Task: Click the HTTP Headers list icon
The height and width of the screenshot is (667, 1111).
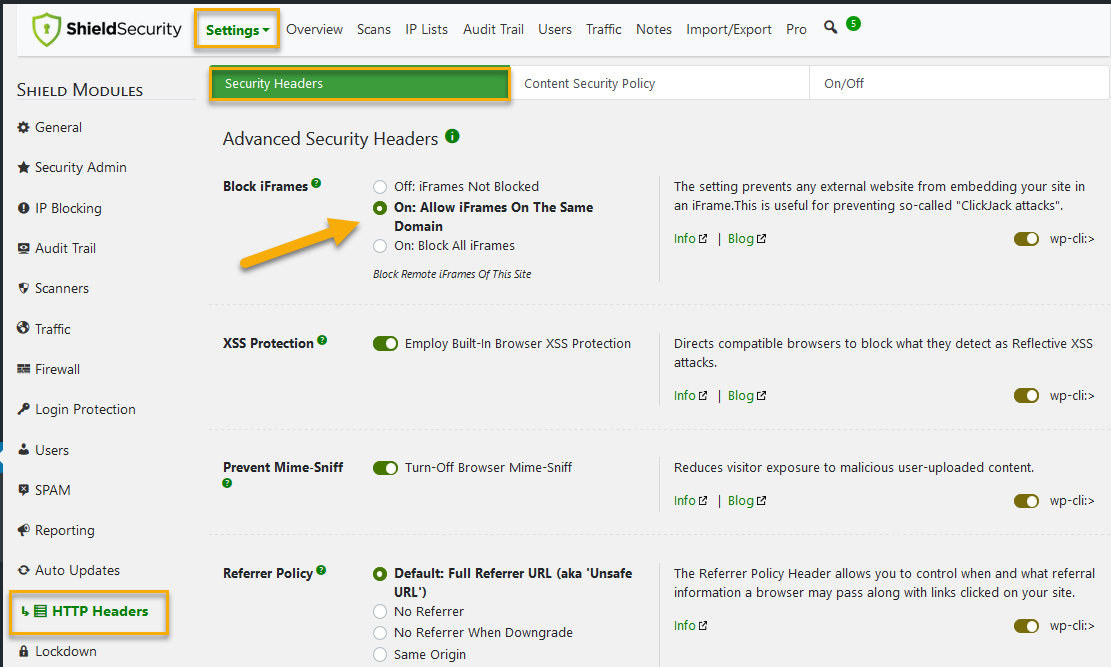Action: click(x=40, y=611)
